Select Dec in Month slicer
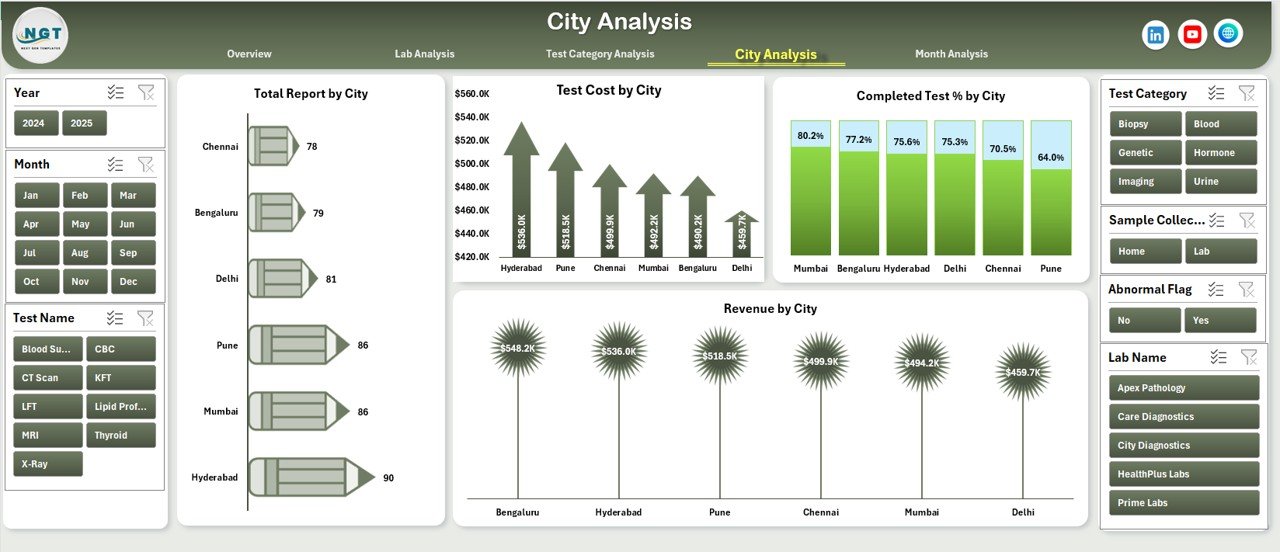 pyautogui.click(x=133, y=282)
